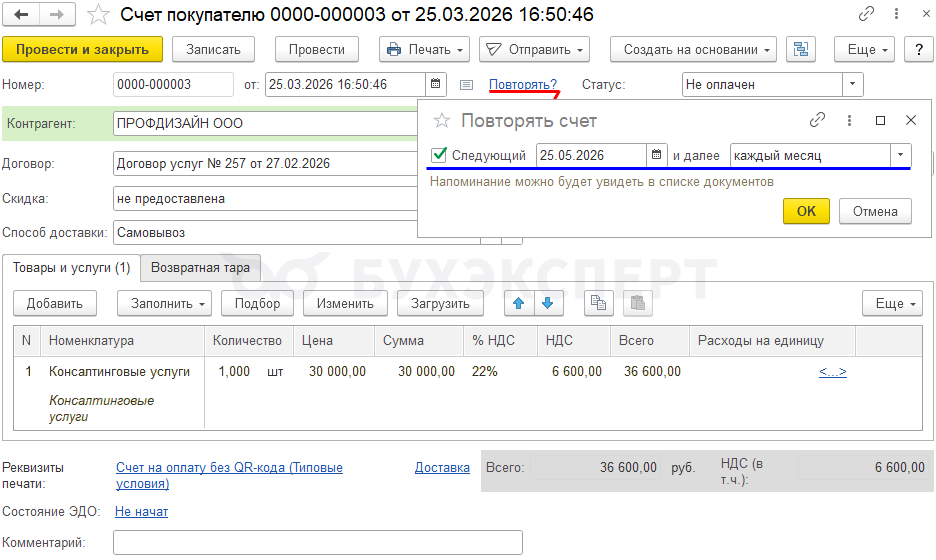Select Товары и услуги tab
Image resolution: width=936 pixels, height=560 pixels.
tap(71, 267)
